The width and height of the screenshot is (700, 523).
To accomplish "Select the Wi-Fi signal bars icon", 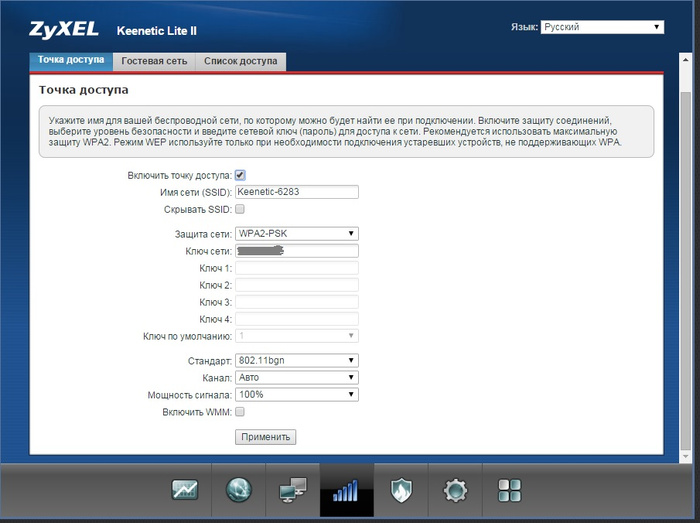I will pyautogui.click(x=346, y=490).
